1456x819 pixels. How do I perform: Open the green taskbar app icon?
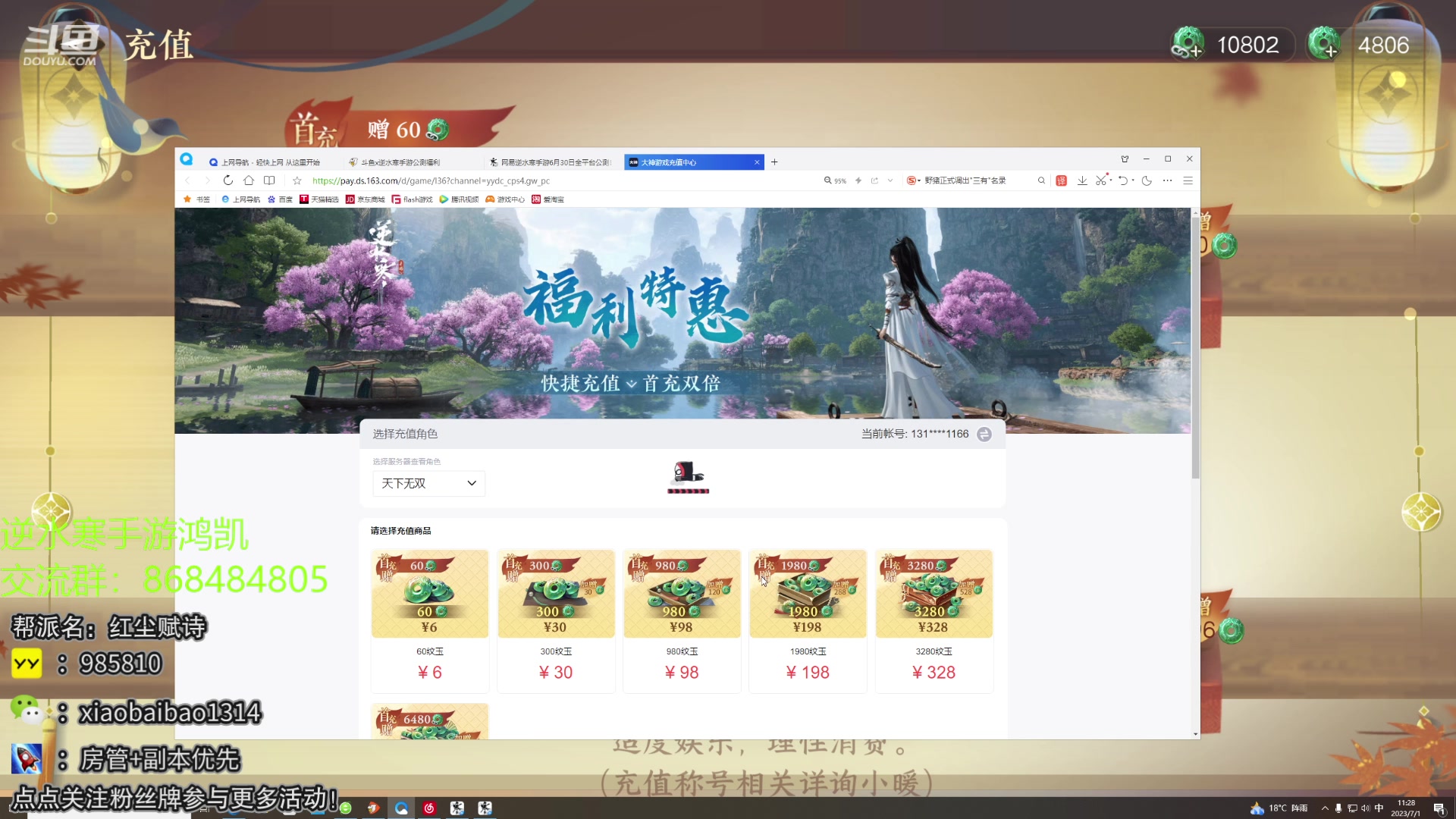coord(346,808)
